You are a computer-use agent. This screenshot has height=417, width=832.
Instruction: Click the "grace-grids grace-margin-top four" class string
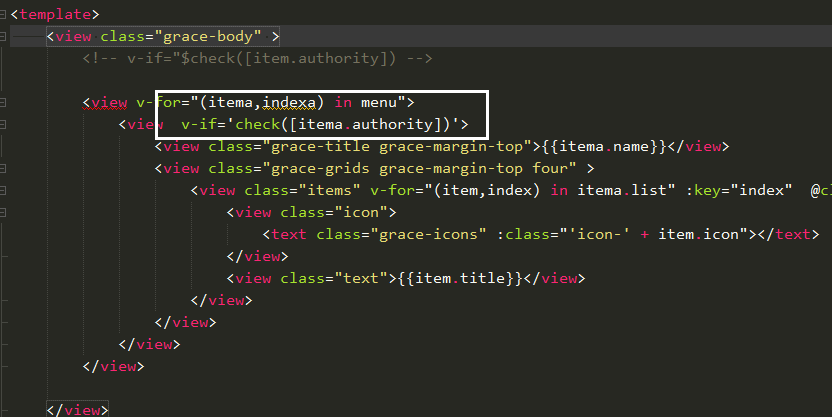(419, 168)
